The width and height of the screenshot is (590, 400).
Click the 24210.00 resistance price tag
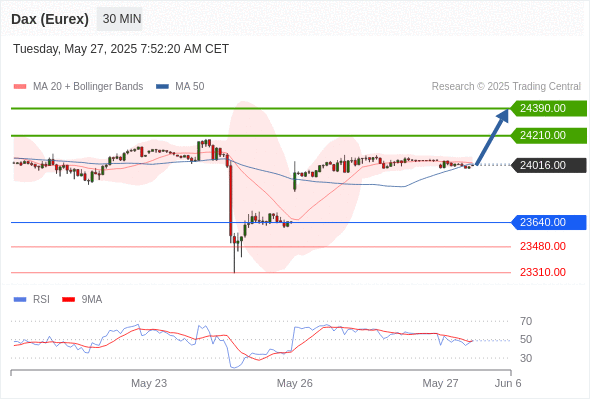click(x=548, y=135)
